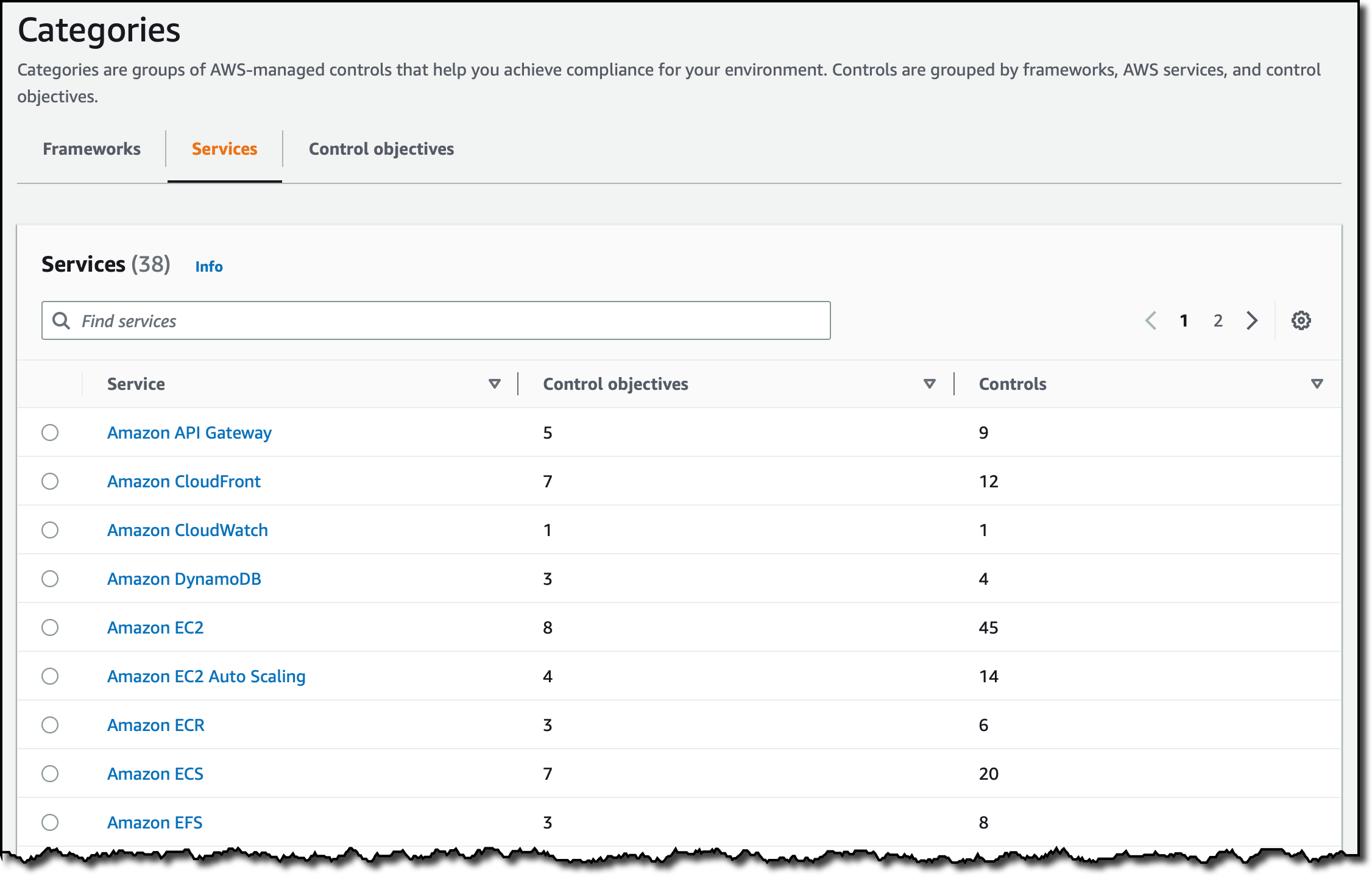Sort by Service column arrow
The height and width of the screenshot is (876, 1372).
494,384
